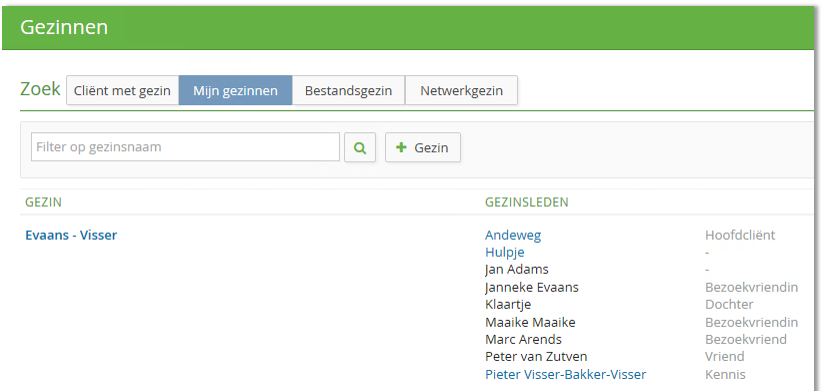This screenshot has width=824, height=391.
Task: Click the Dochter role label
Action: click(729, 305)
